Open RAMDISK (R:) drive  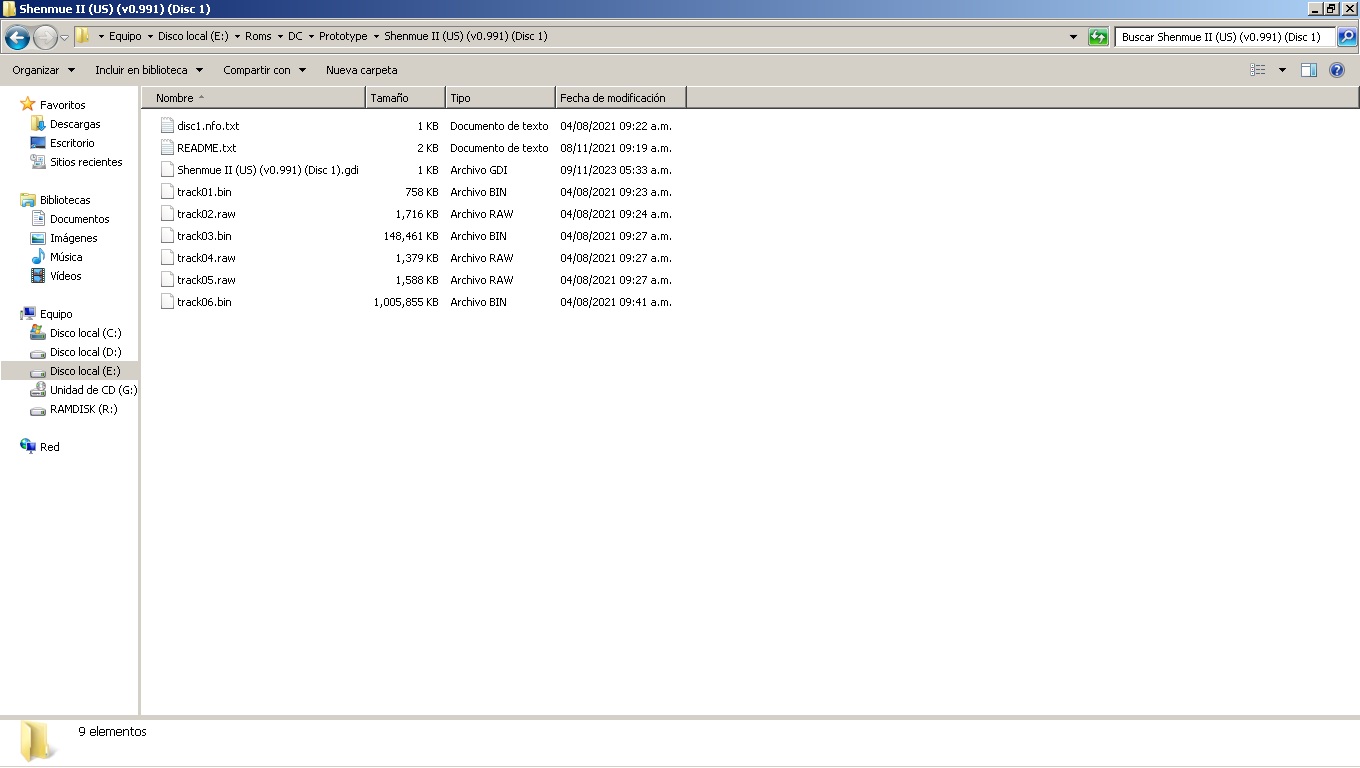[83, 409]
